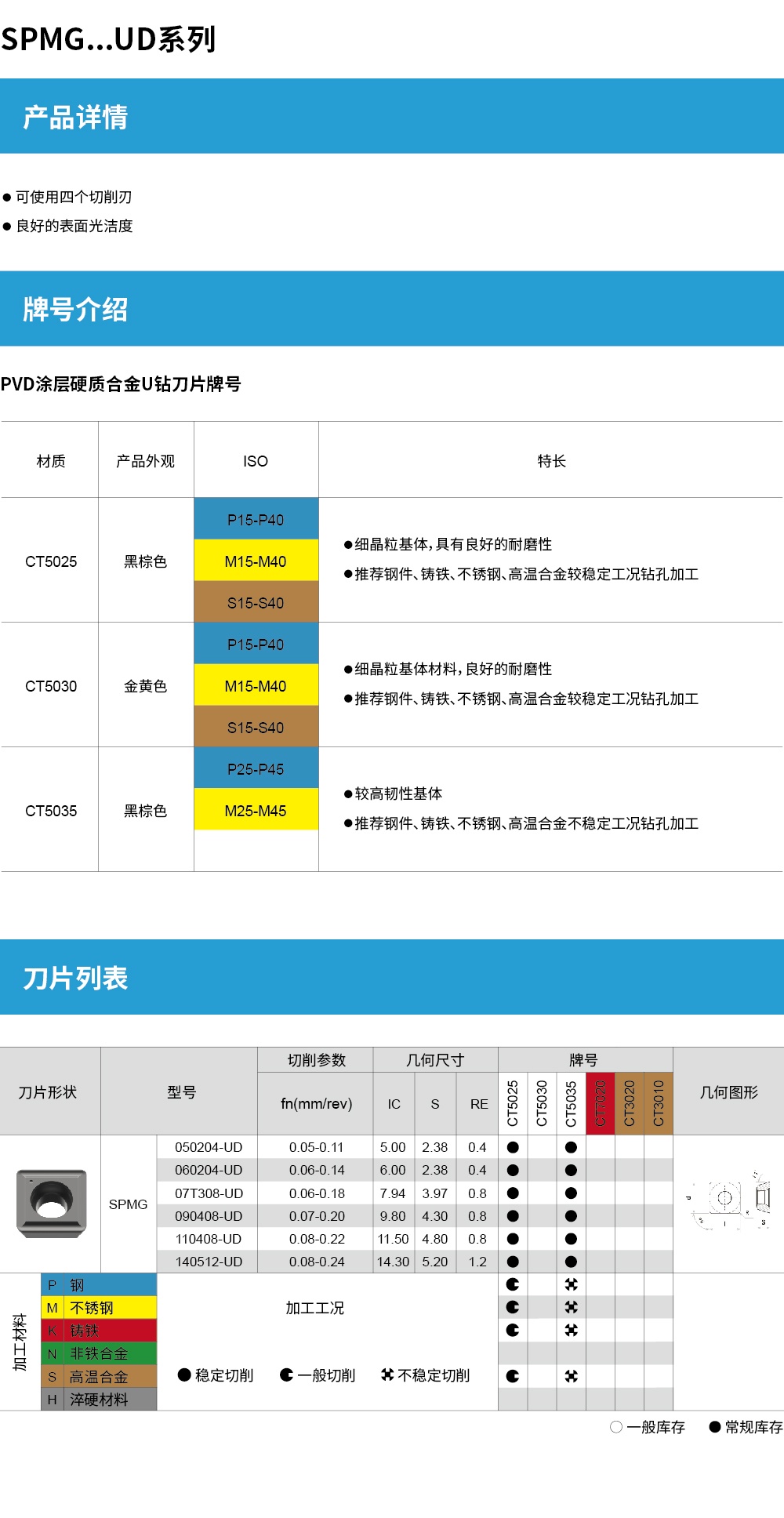Click CT5025 stock dot in 050204-UD row
This screenshot has width=784, height=1518.
click(513, 1147)
